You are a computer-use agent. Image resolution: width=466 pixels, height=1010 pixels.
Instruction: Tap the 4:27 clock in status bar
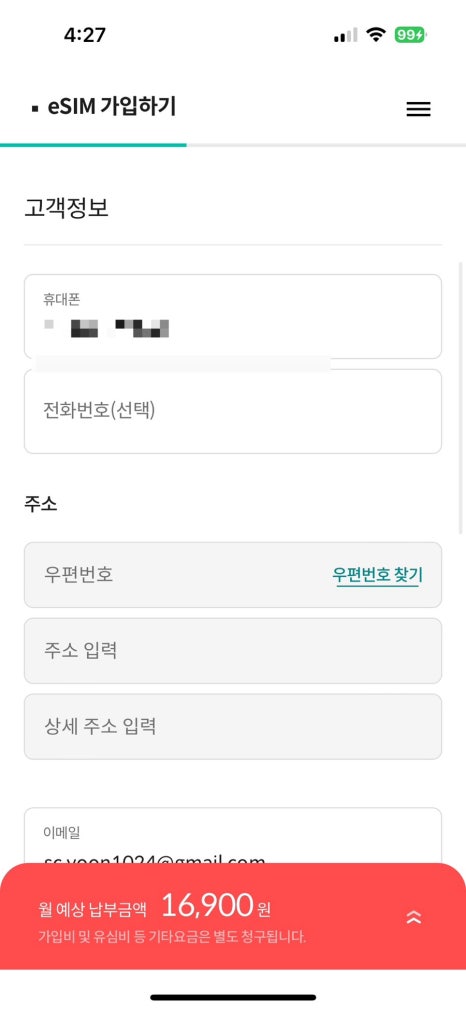tap(84, 35)
